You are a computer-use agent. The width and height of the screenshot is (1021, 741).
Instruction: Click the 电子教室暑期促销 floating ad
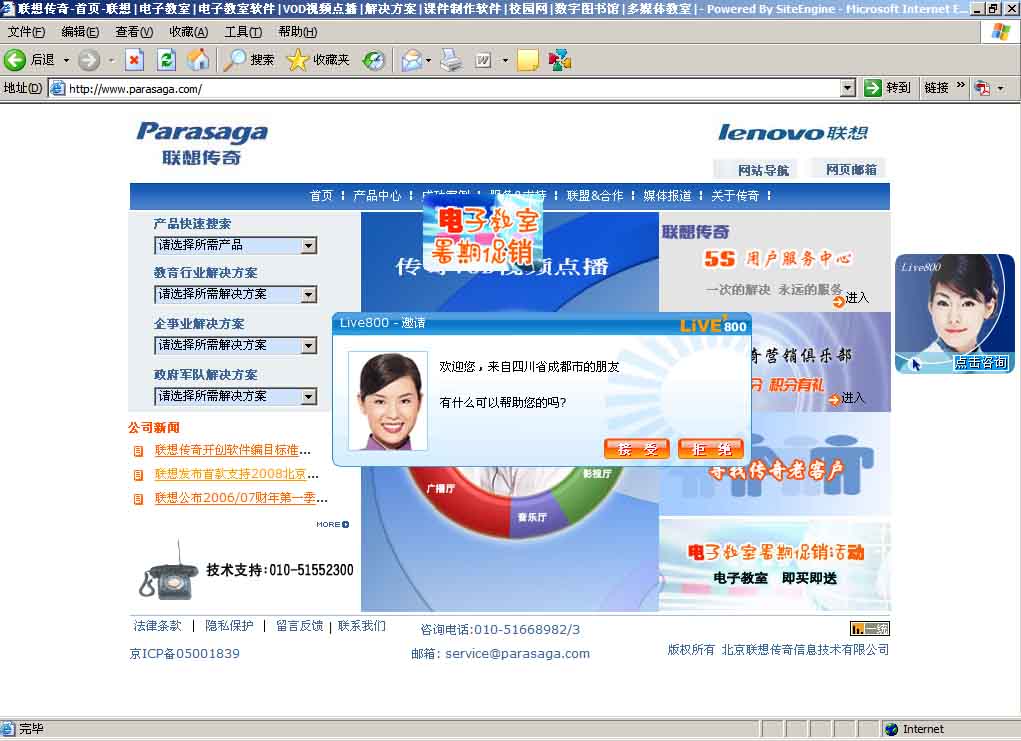coord(483,233)
